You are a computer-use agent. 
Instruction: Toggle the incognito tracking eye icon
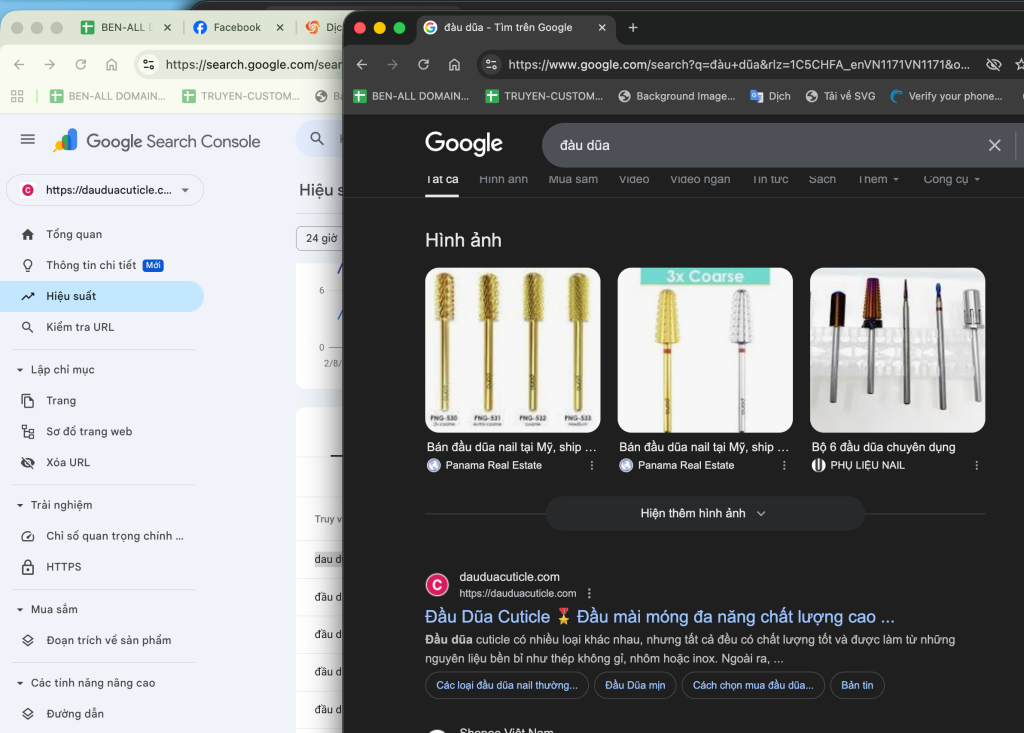tap(993, 64)
